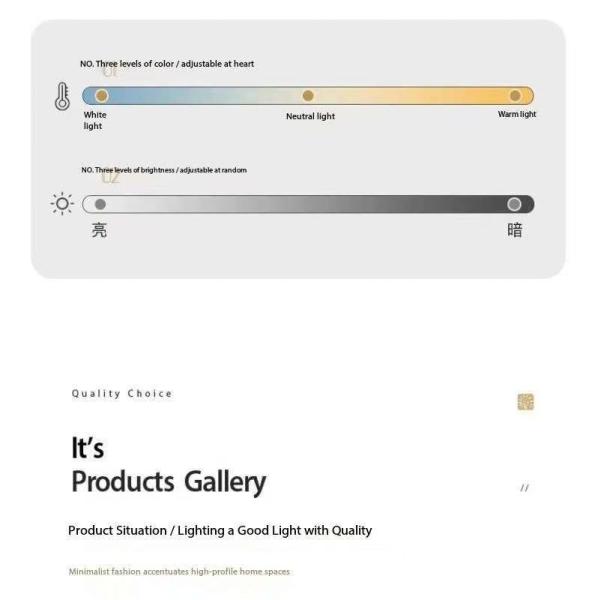Select the Neutral light point on slider
This screenshot has width=600, height=600.
pos(308,96)
